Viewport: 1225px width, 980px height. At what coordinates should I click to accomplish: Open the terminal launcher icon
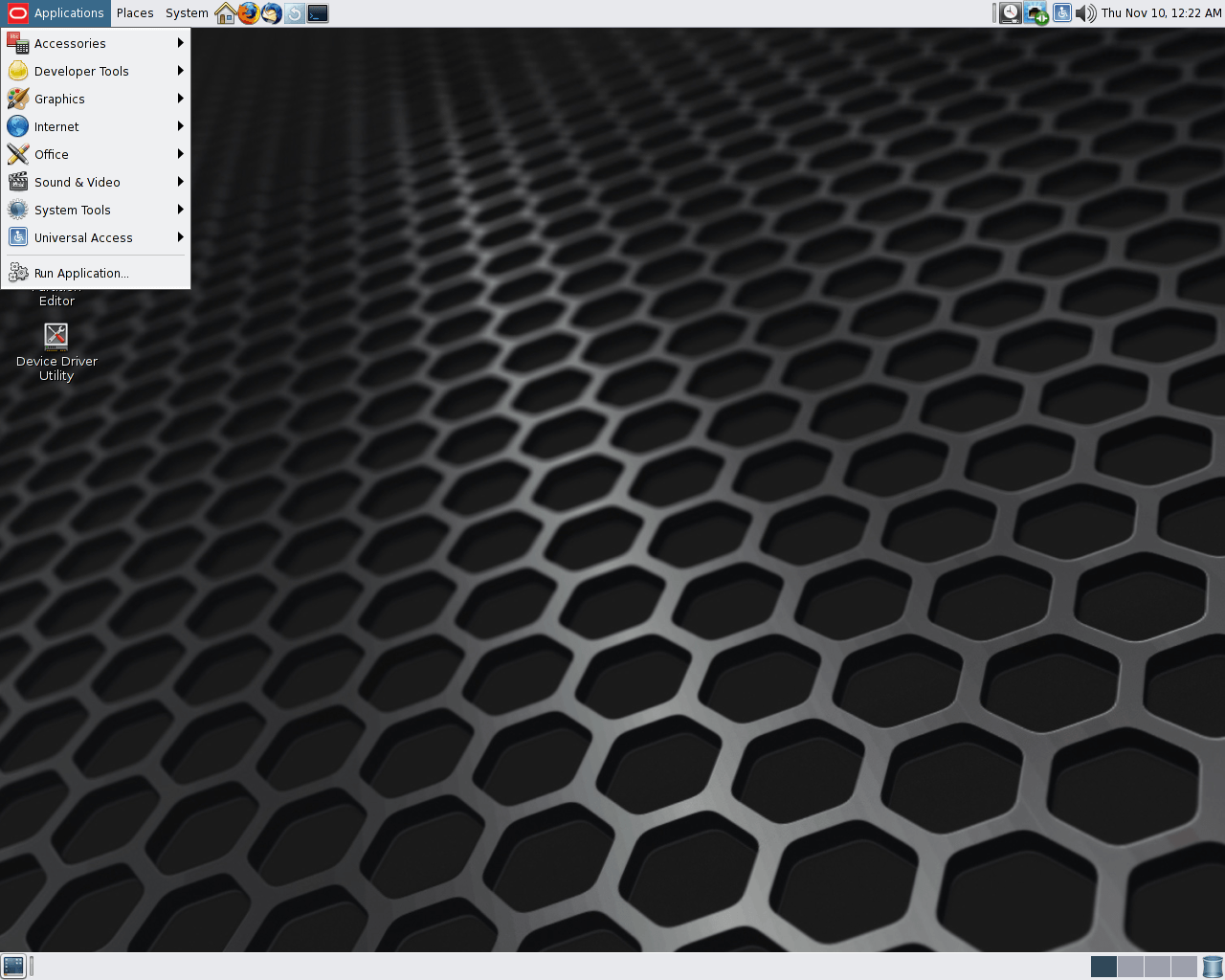318,13
